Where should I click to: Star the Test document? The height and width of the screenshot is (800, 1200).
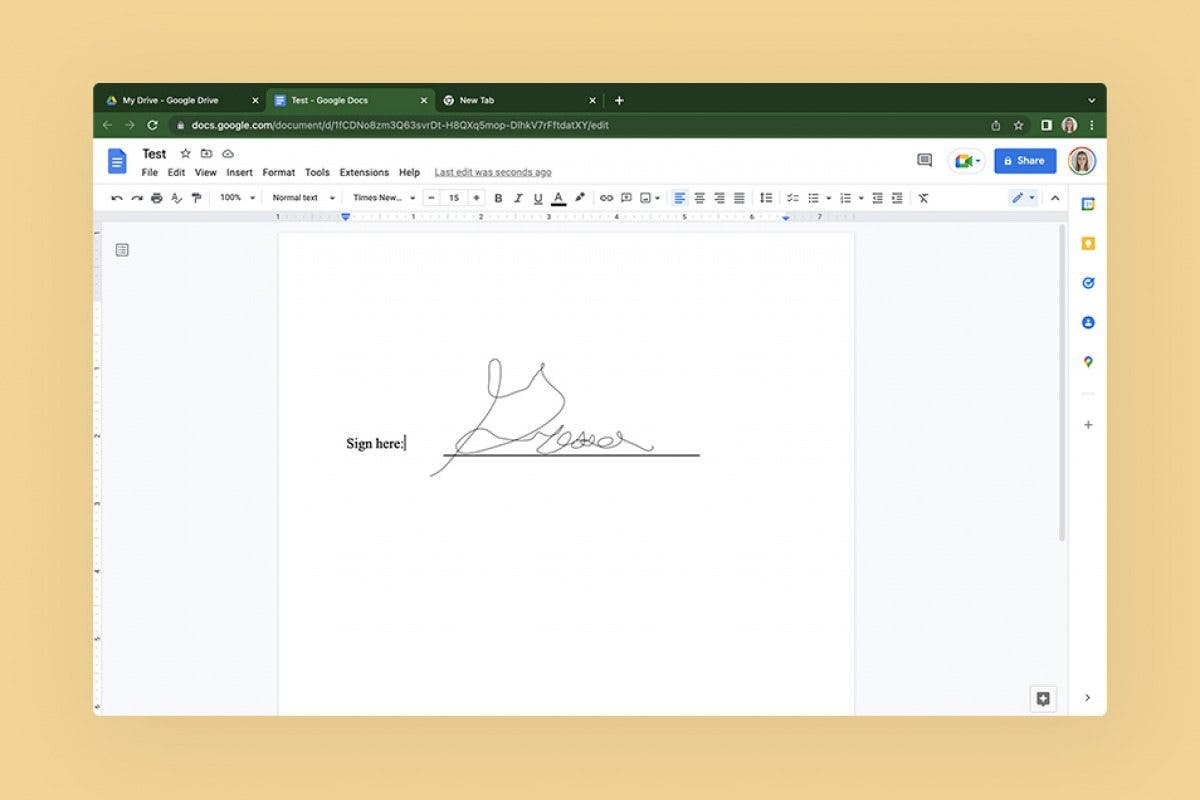click(x=185, y=154)
